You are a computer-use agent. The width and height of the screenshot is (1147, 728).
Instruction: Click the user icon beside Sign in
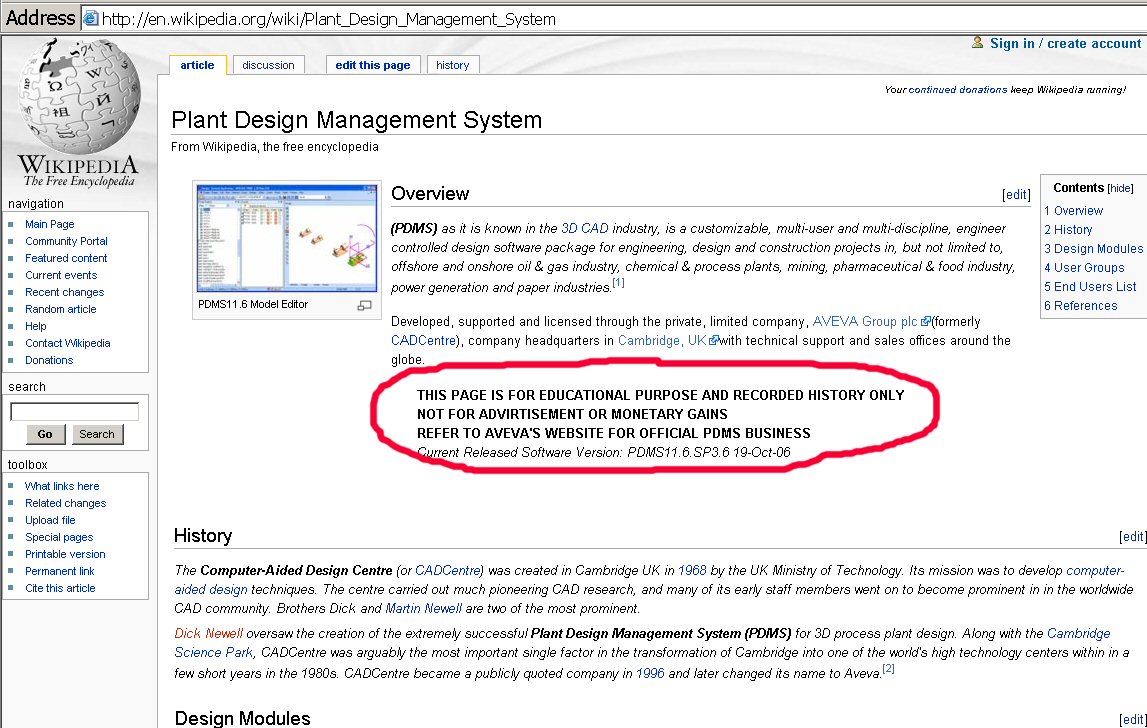point(977,42)
